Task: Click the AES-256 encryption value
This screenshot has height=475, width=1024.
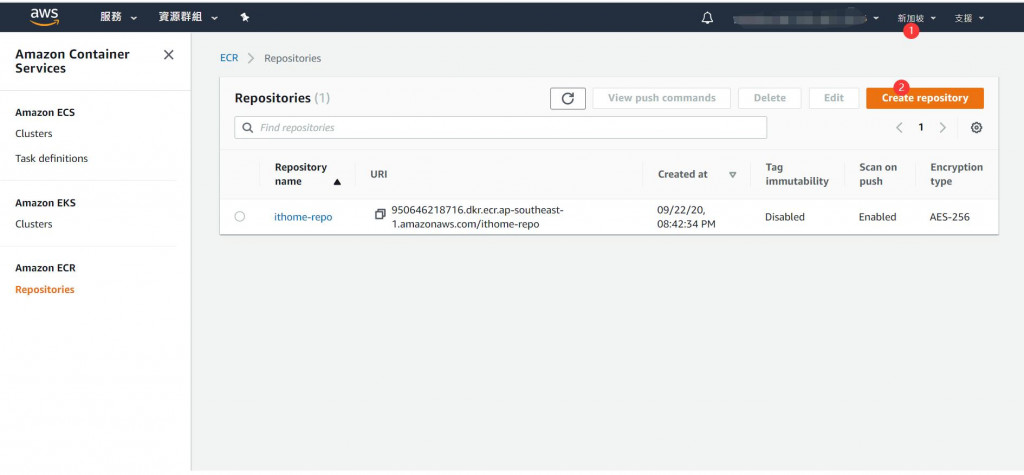Action: [x=950, y=217]
